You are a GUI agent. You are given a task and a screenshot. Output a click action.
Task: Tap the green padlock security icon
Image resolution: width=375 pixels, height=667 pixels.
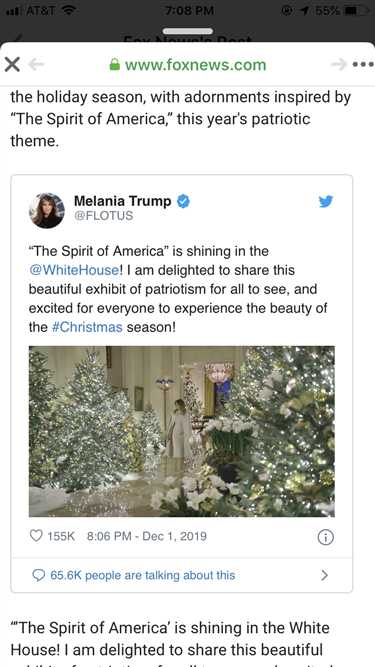tap(114, 64)
